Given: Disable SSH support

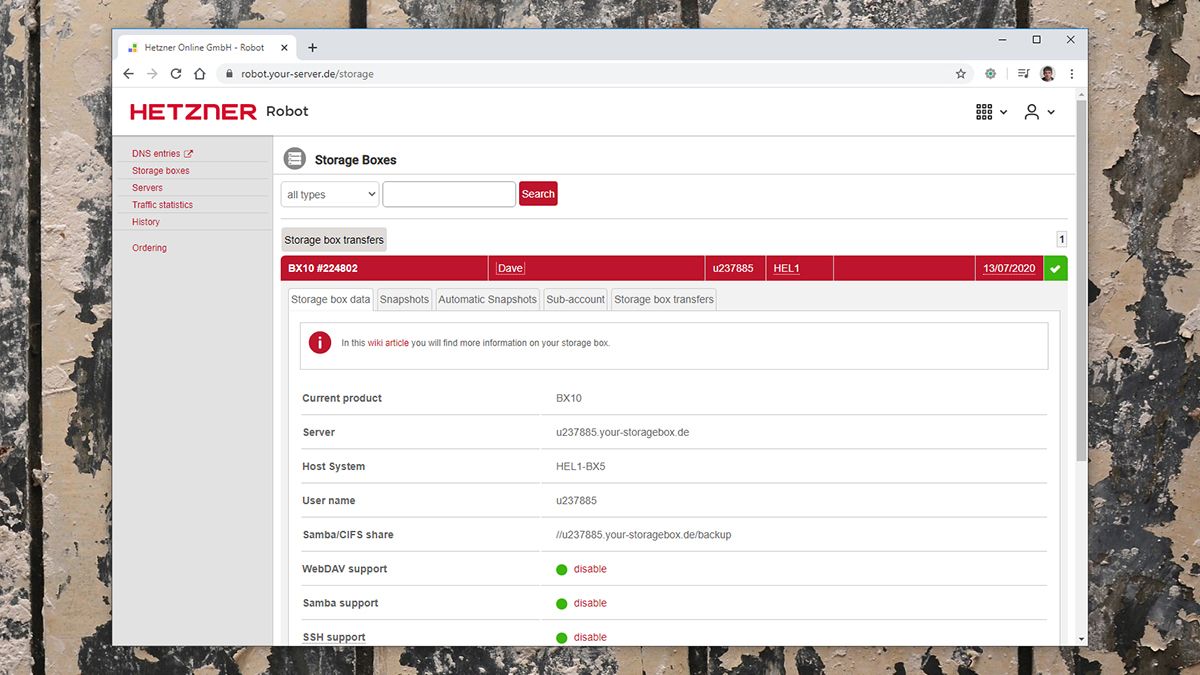Looking at the screenshot, I should (x=590, y=637).
